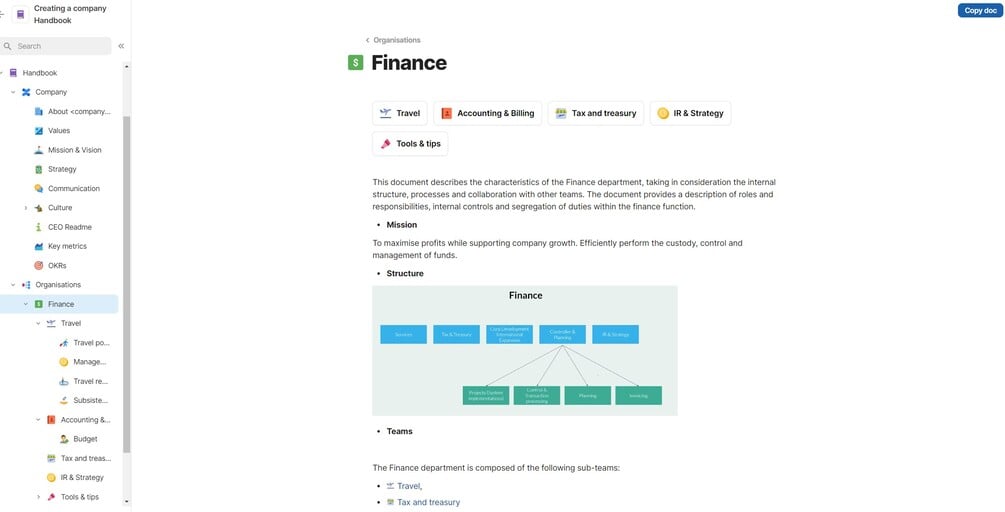Click the Communication chat bubbles icon
1005x512 pixels.
click(39, 189)
